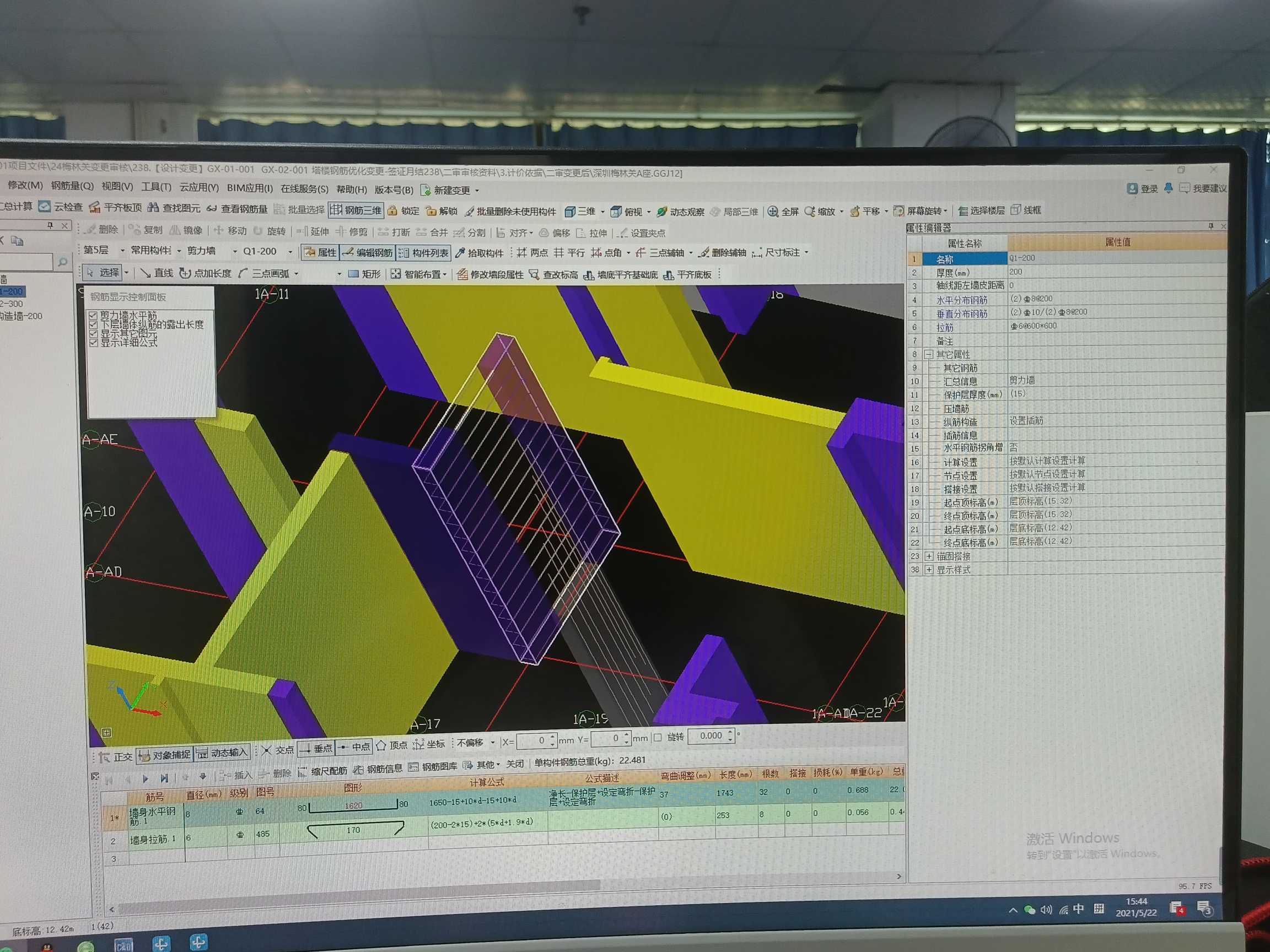Select the 直线 line drawing tool
The image size is (1270, 952).
156,273
